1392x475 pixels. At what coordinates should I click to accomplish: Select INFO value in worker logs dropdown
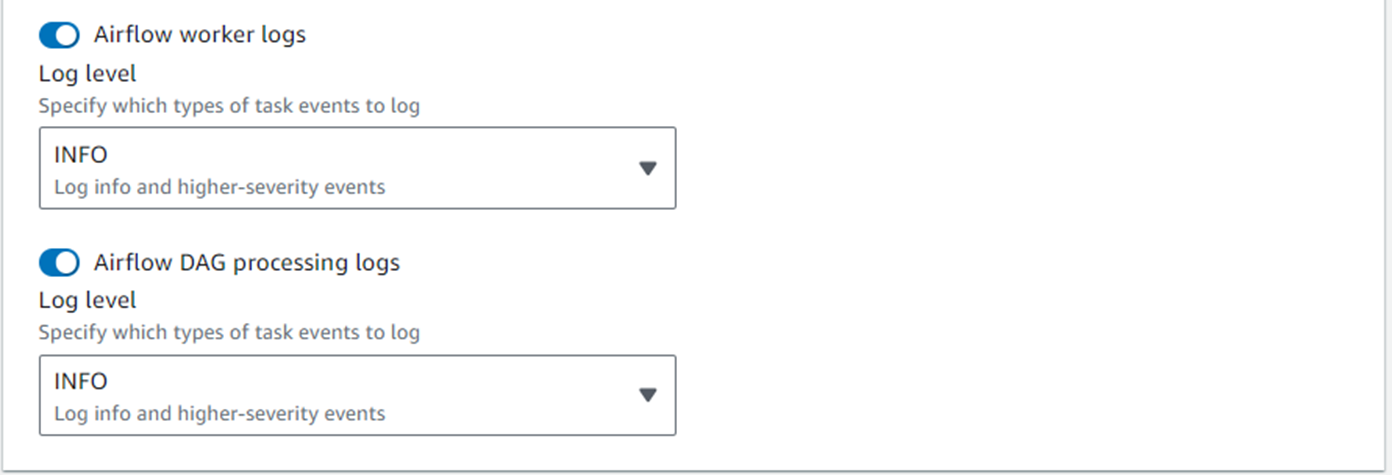(x=81, y=155)
